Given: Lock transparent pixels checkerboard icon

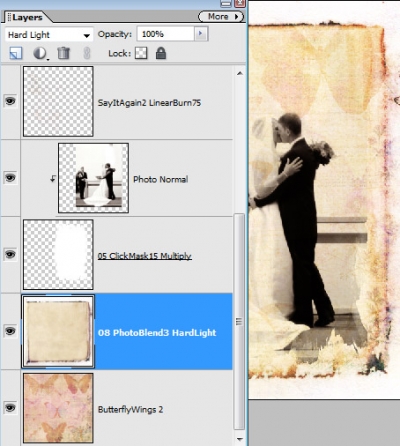Looking at the screenshot, I should tap(141, 53).
